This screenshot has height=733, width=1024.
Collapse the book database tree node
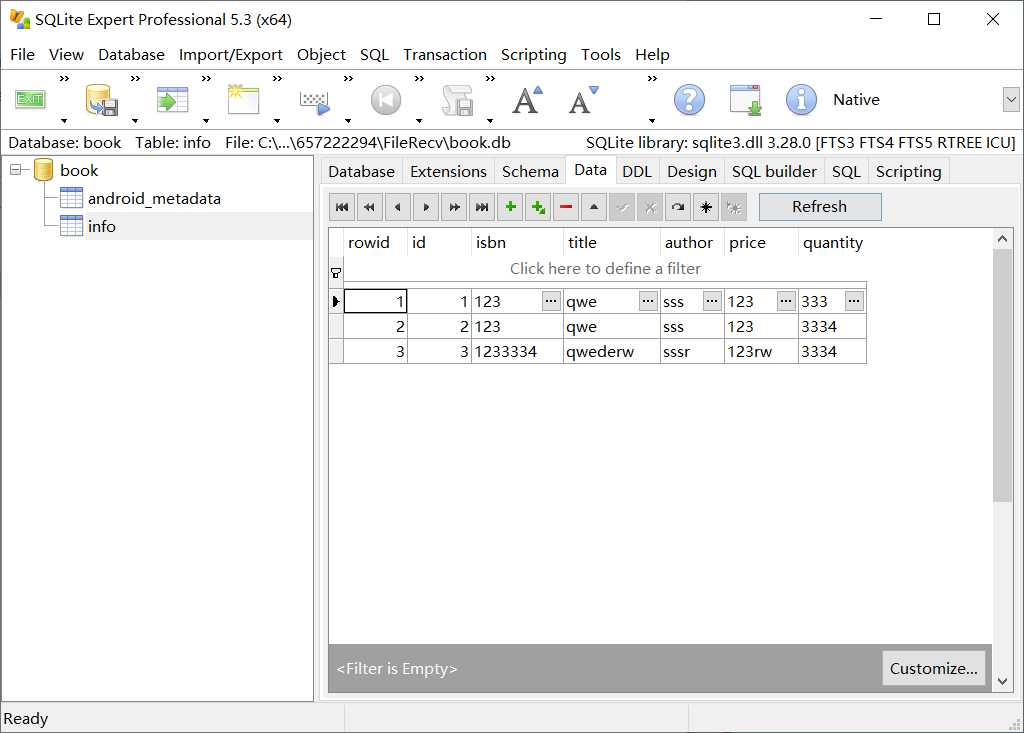[x=16, y=170]
